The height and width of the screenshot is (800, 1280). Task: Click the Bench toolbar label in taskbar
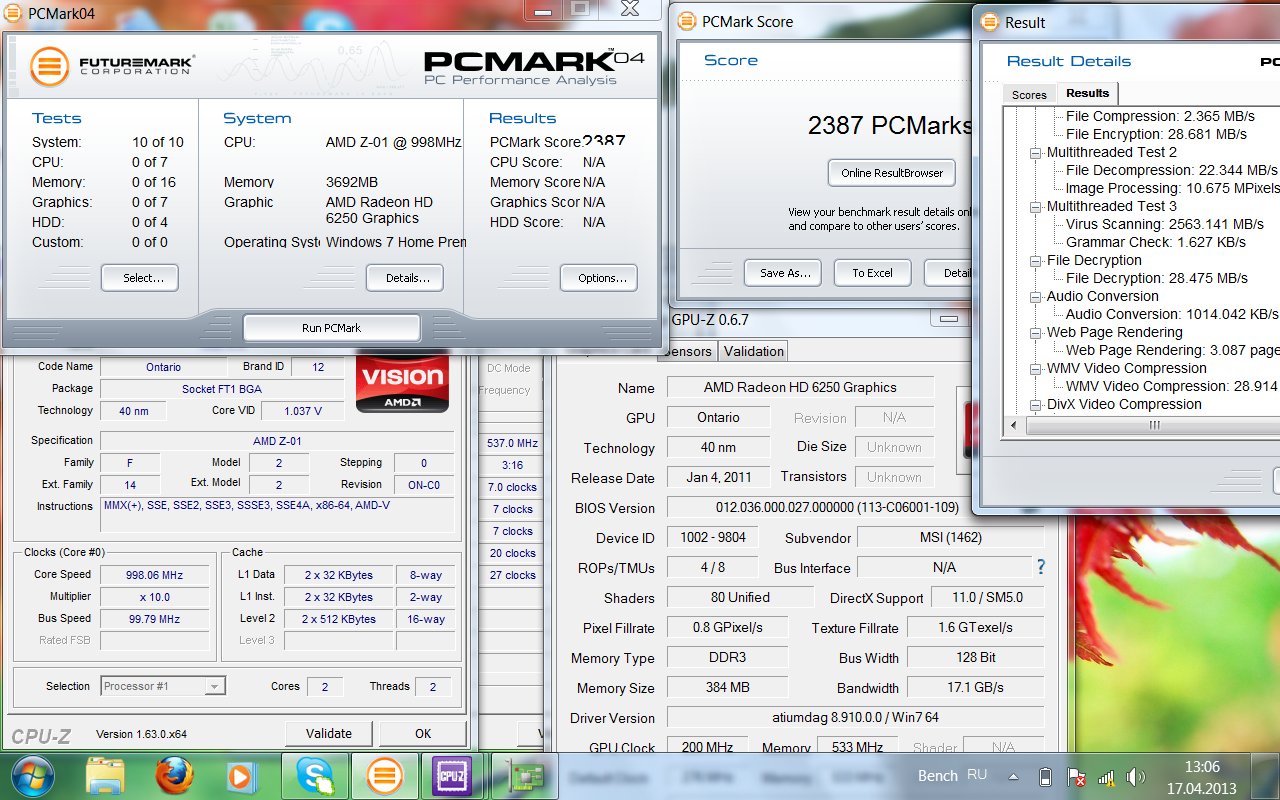(937, 776)
